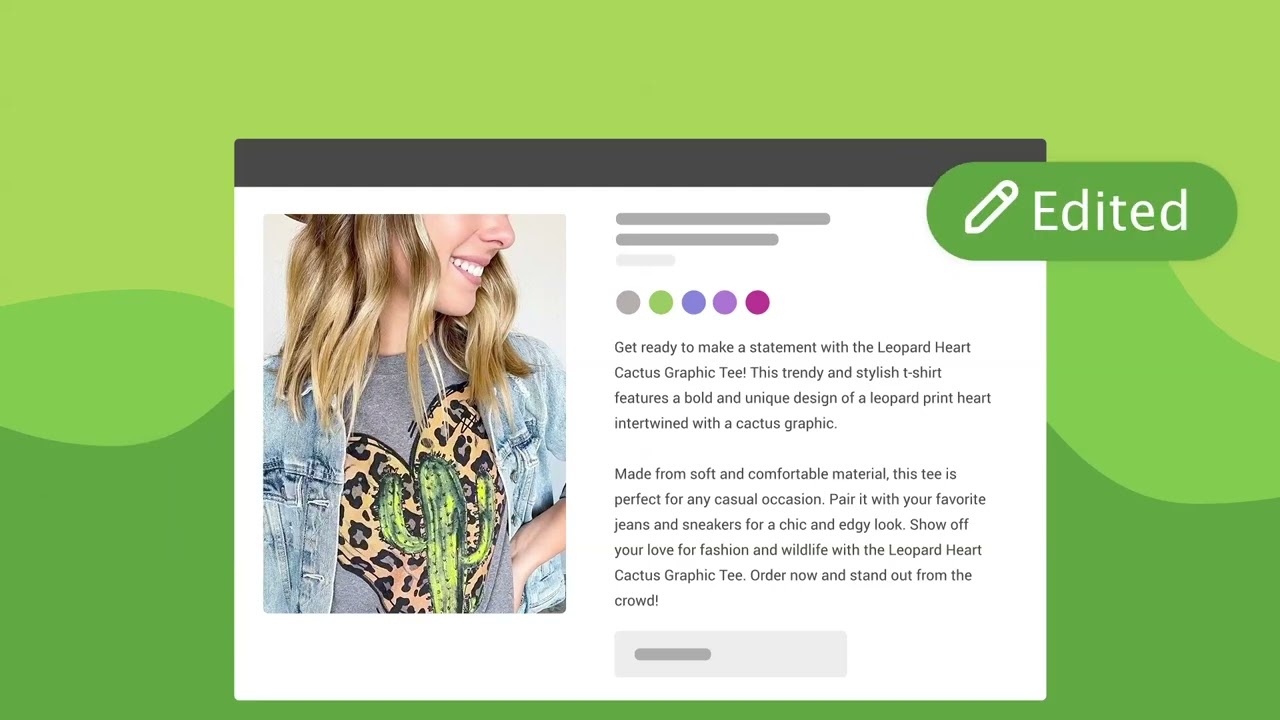
Task: Click the paragraph starting "Made from soft"
Action: point(800,537)
